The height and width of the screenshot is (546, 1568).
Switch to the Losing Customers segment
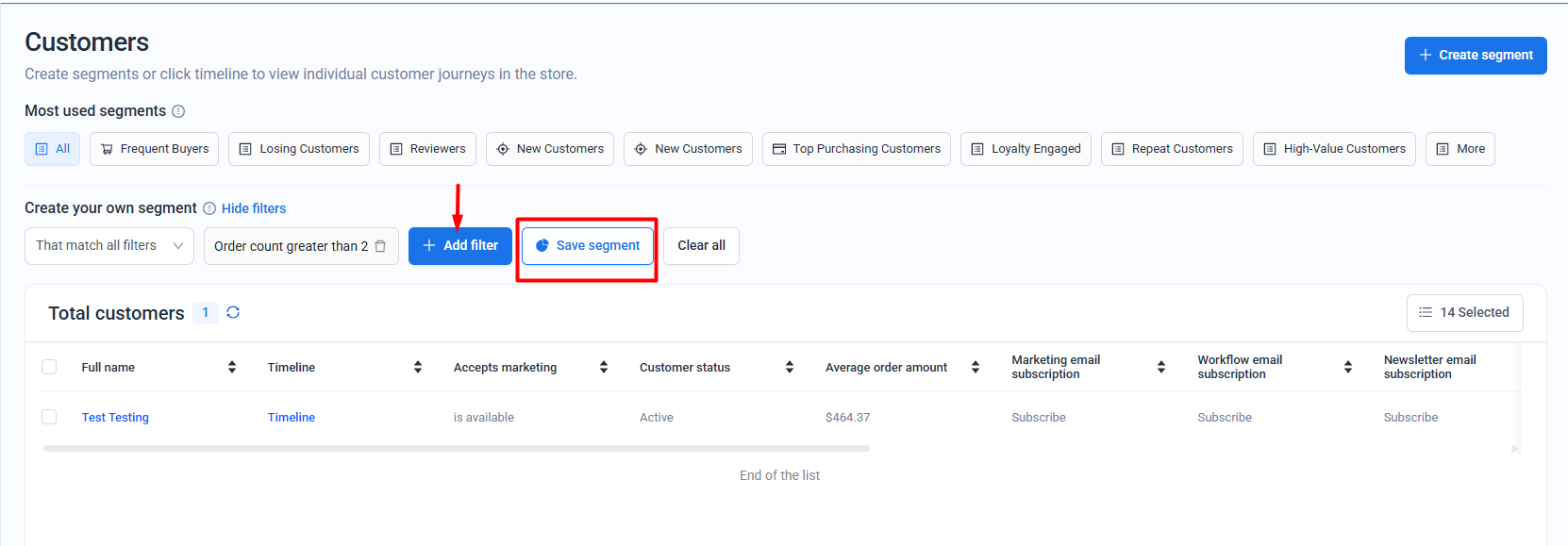[299, 149]
